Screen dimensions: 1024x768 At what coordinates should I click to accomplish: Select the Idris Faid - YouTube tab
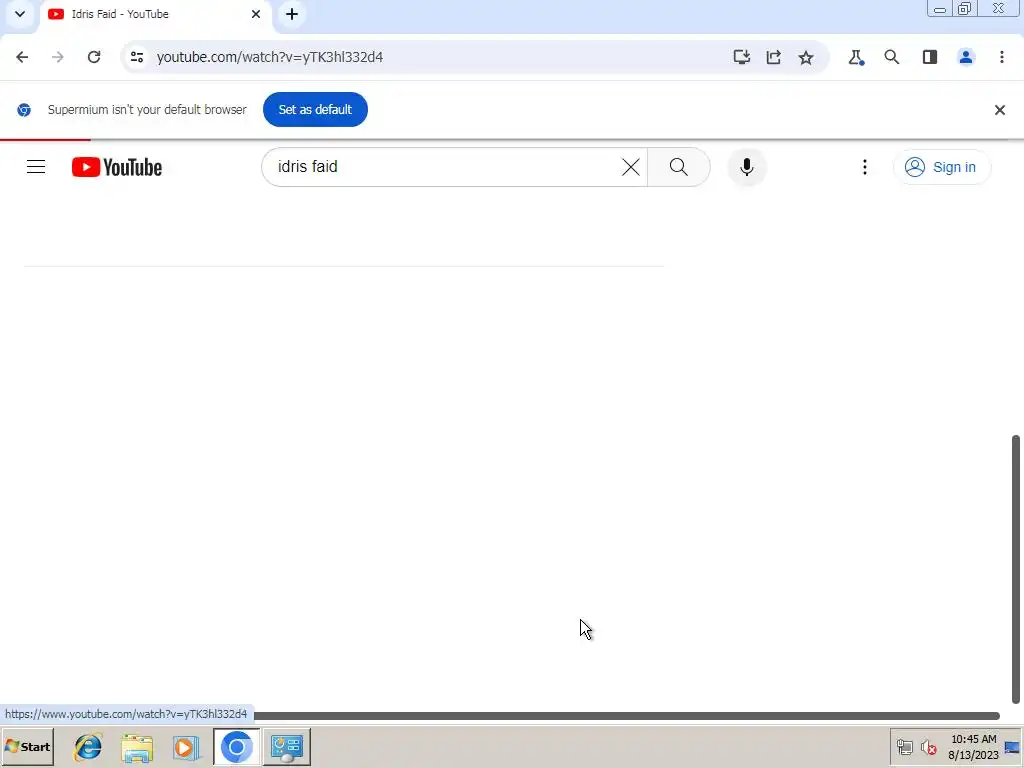[x=154, y=14]
